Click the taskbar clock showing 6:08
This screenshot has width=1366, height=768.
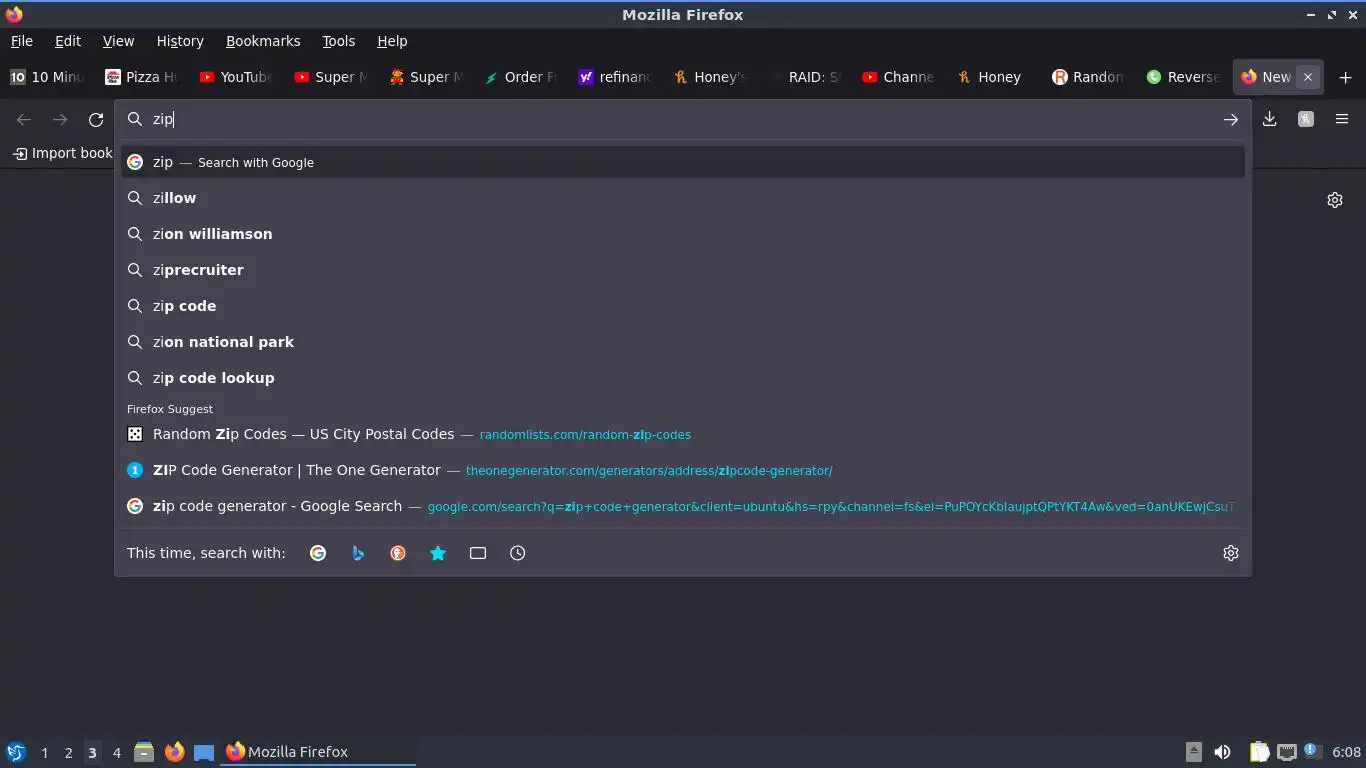pos(1346,752)
